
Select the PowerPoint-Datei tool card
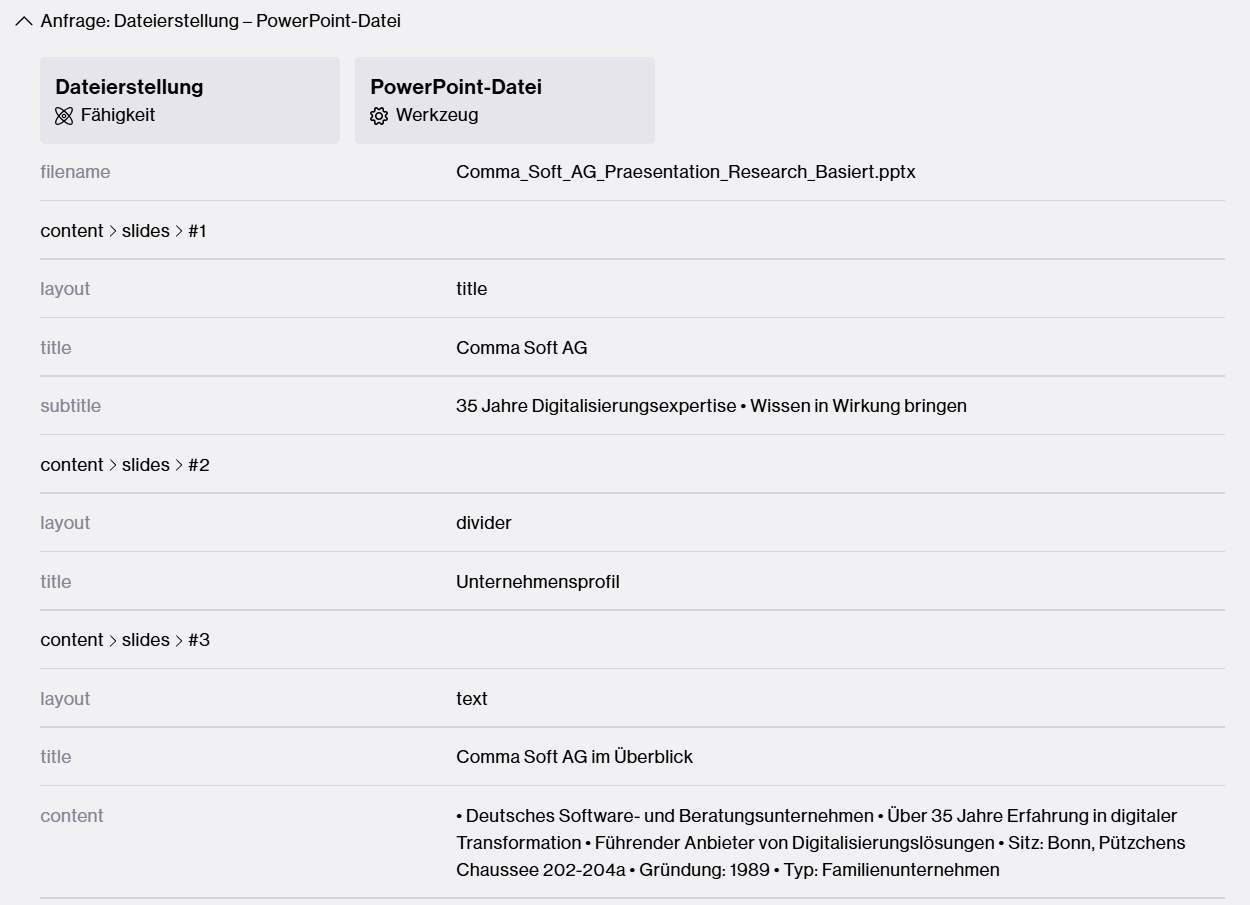pyautogui.click(x=505, y=100)
